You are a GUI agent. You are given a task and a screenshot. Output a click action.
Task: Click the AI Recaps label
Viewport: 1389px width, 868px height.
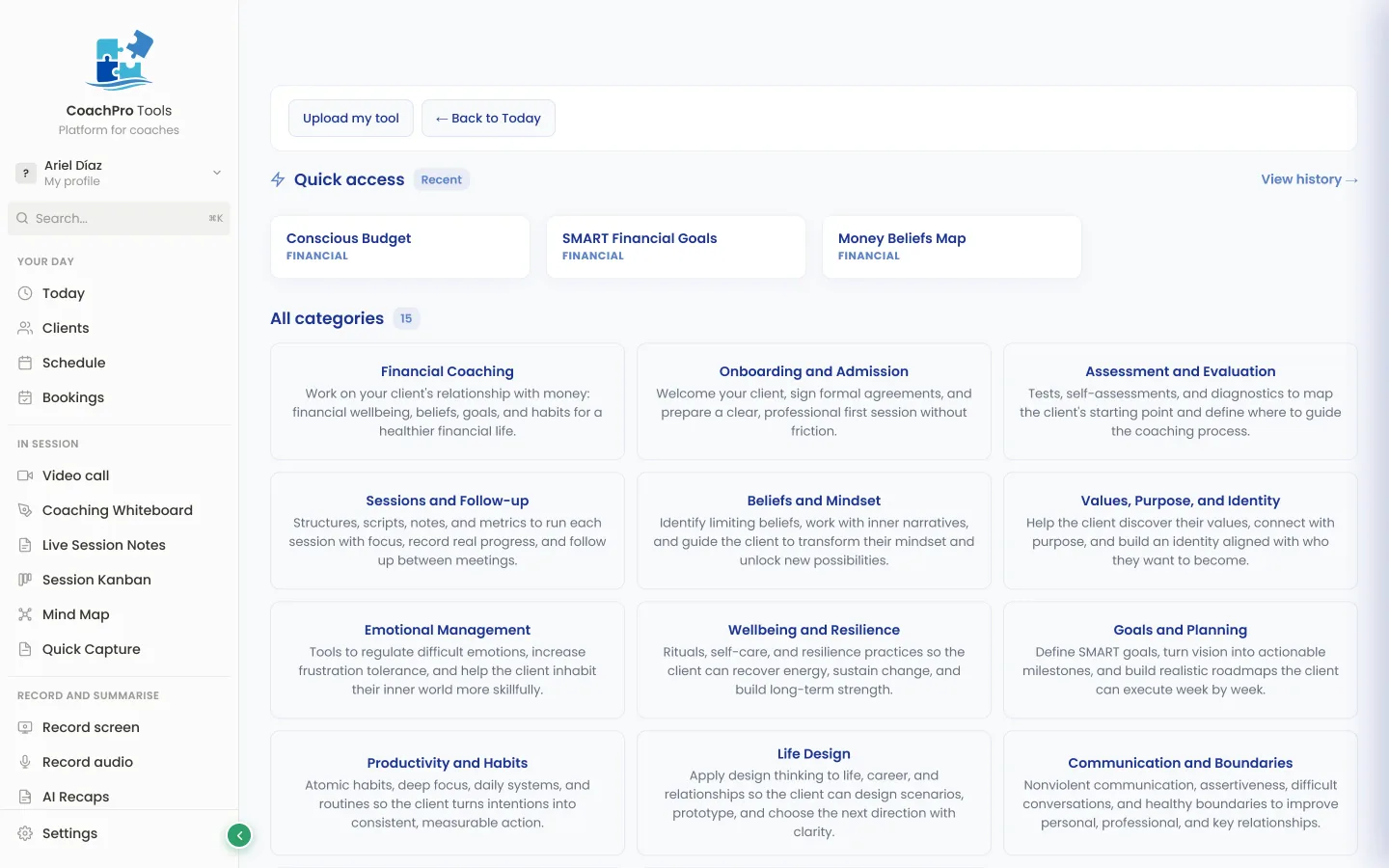75,797
